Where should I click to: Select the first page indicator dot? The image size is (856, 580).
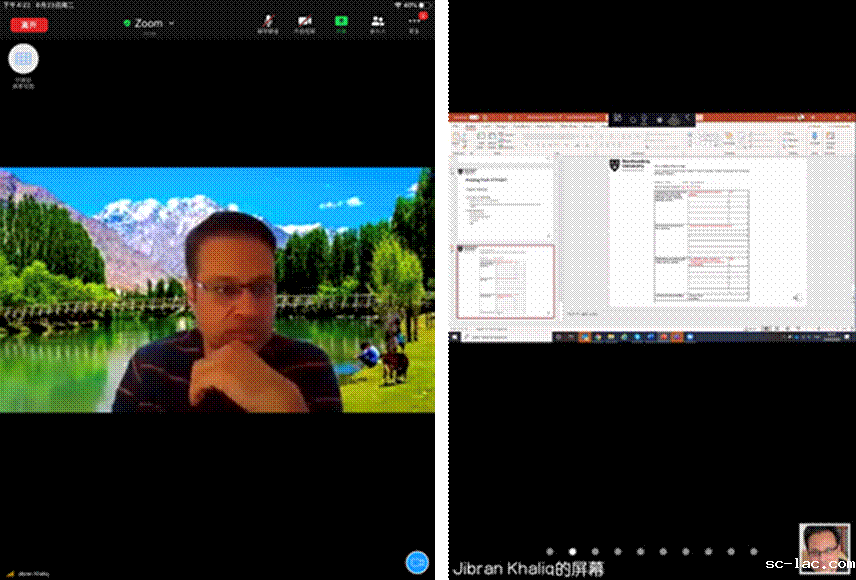click(x=549, y=551)
